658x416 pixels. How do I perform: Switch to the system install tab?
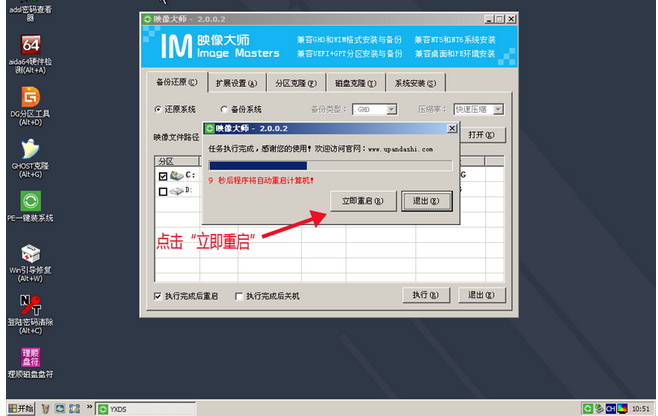point(415,84)
